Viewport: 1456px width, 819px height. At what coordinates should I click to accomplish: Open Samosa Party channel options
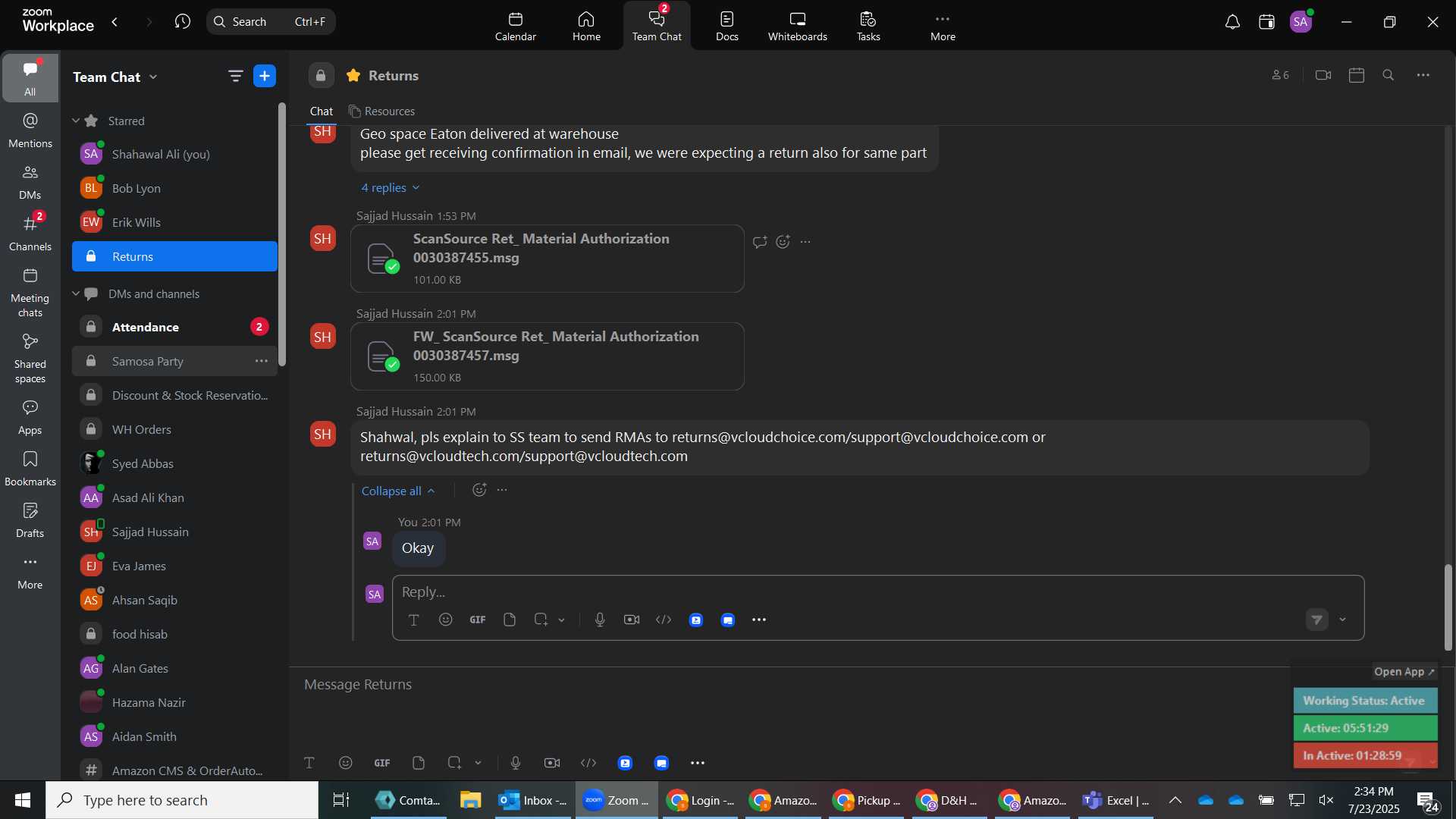(262, 361)
